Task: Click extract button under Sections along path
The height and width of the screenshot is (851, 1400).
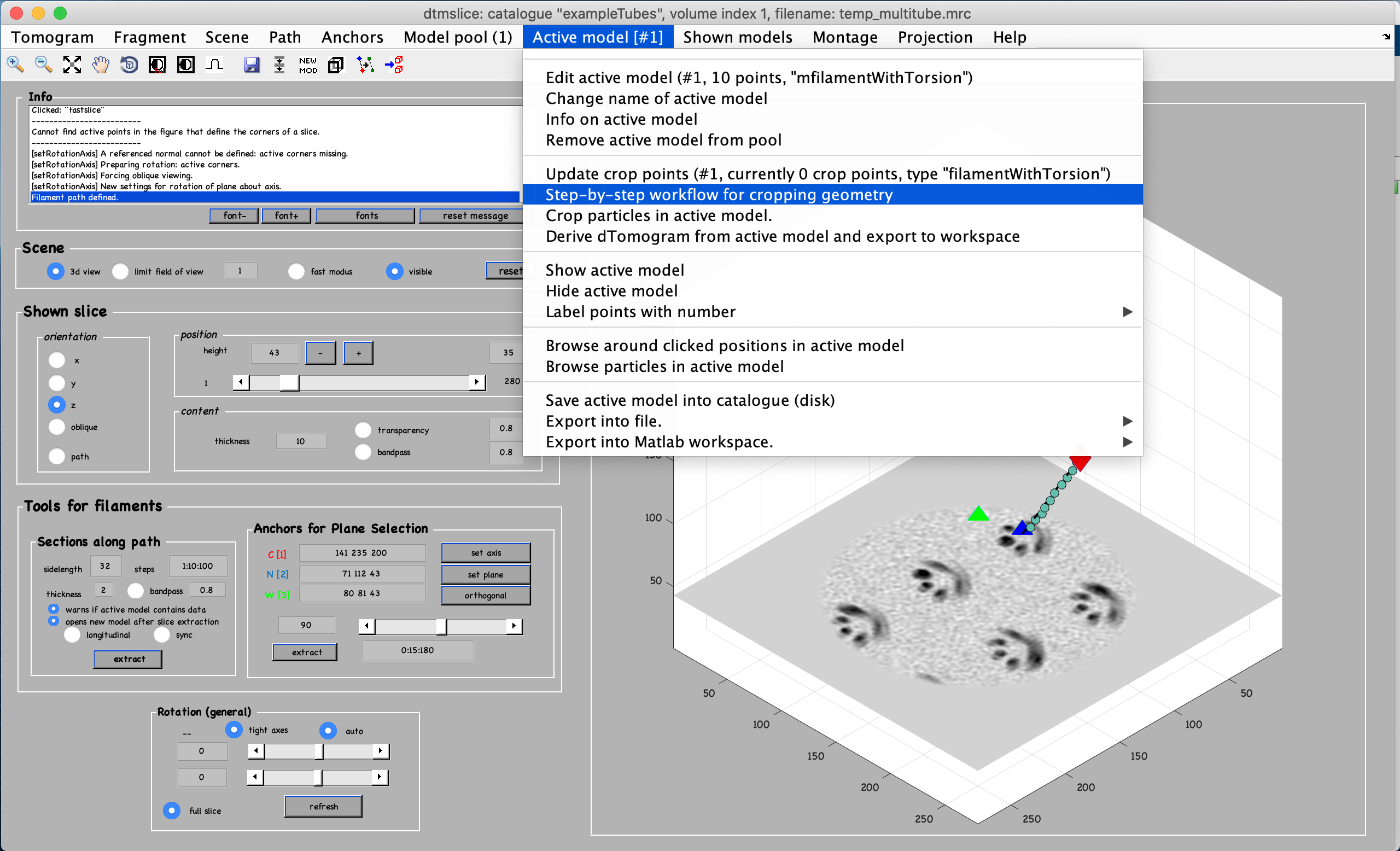Action: click(128, 659)
